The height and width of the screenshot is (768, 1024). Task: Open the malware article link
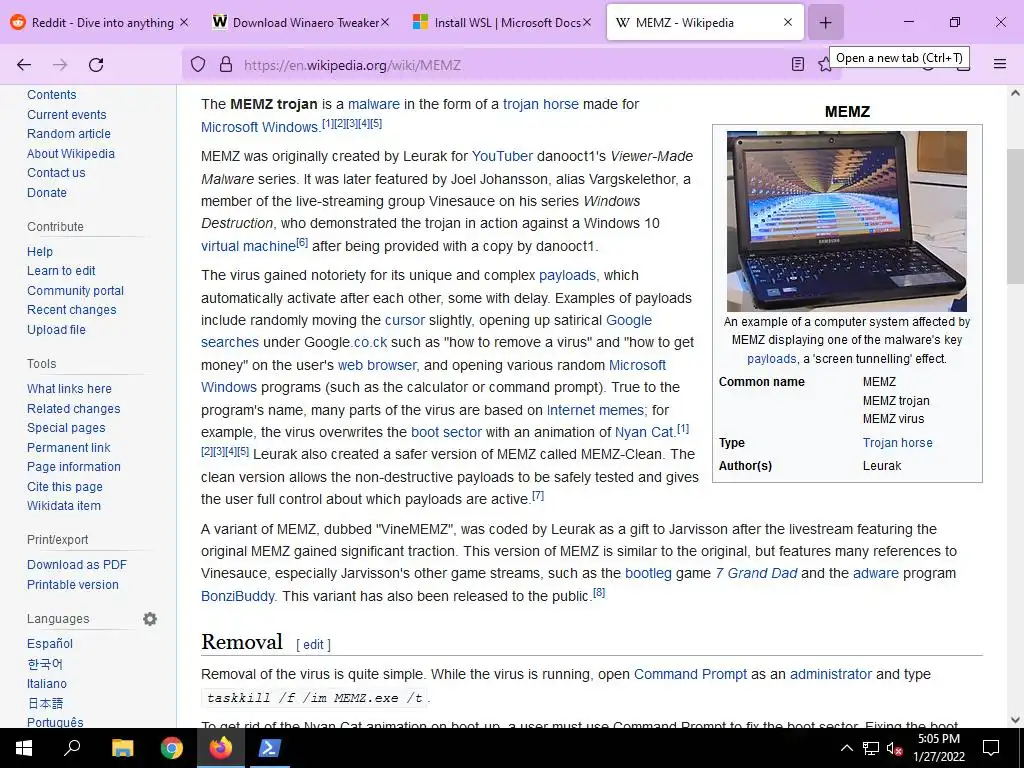tap(374, 104)
